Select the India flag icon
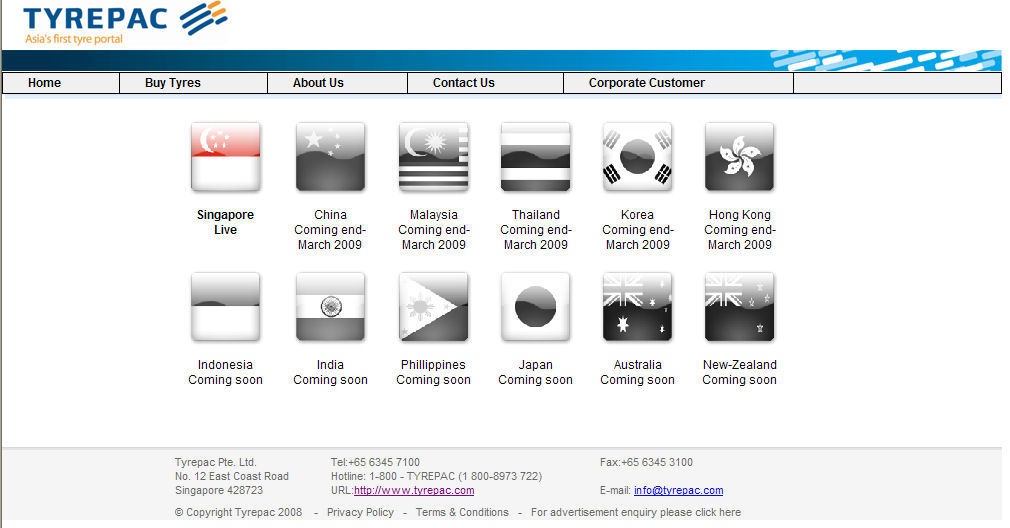The width and height of the screenshot is (1010, 528). pos(330,307)
